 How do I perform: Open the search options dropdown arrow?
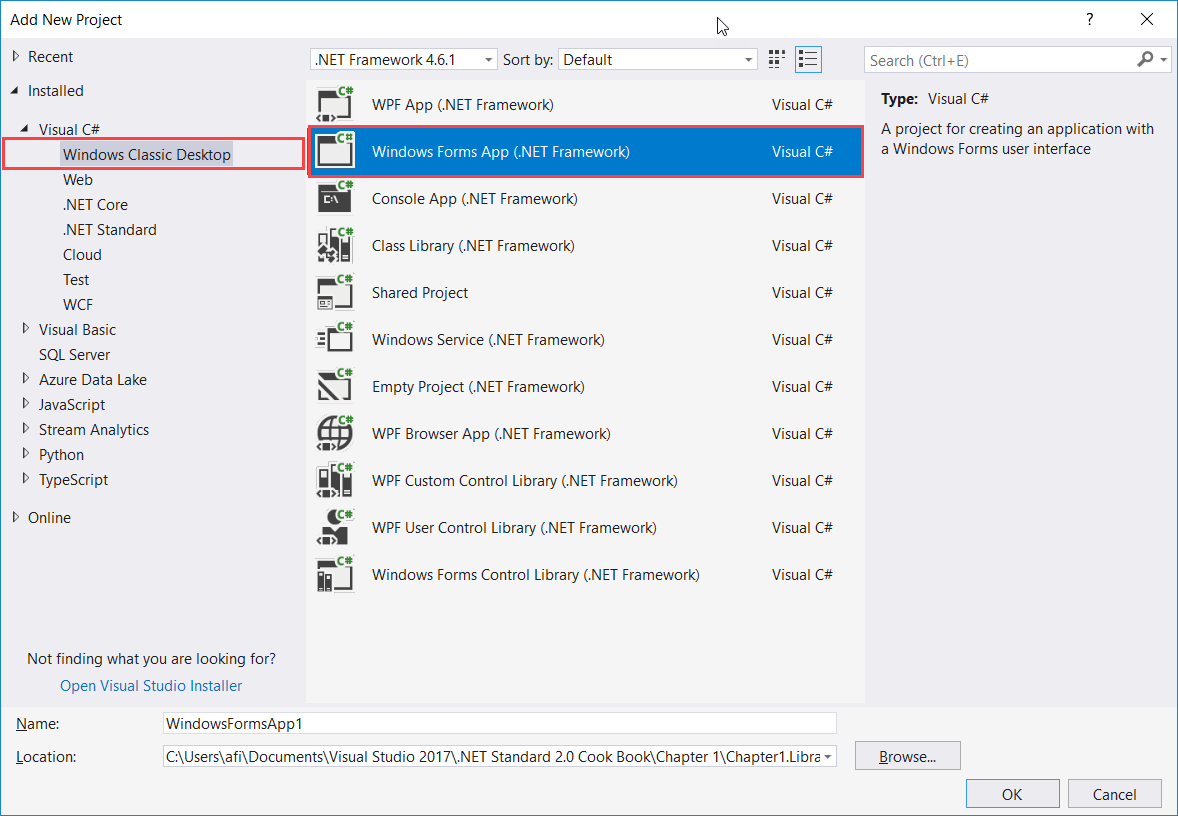[1164, 59]
